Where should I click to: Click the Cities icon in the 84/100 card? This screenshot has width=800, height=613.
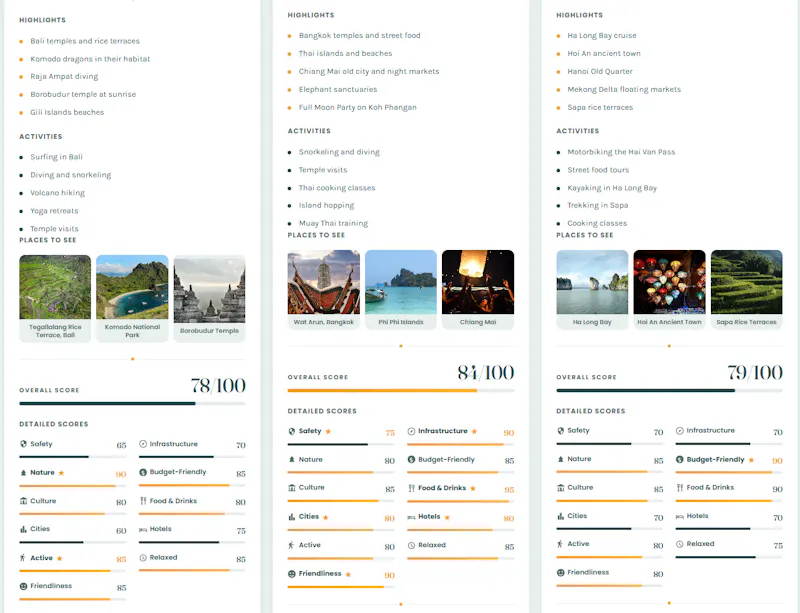(x=292, y=517)
